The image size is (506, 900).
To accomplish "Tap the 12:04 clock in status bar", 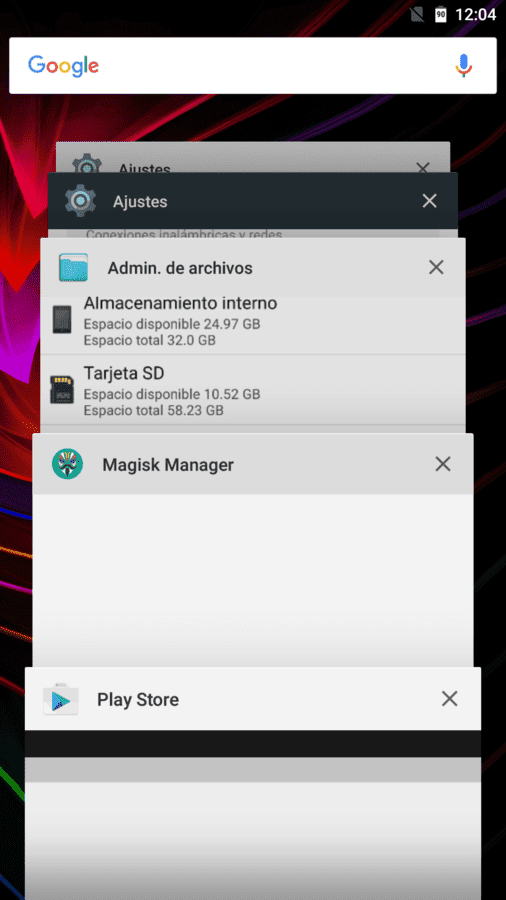I will pyautogui.click(x=476, y=15).
